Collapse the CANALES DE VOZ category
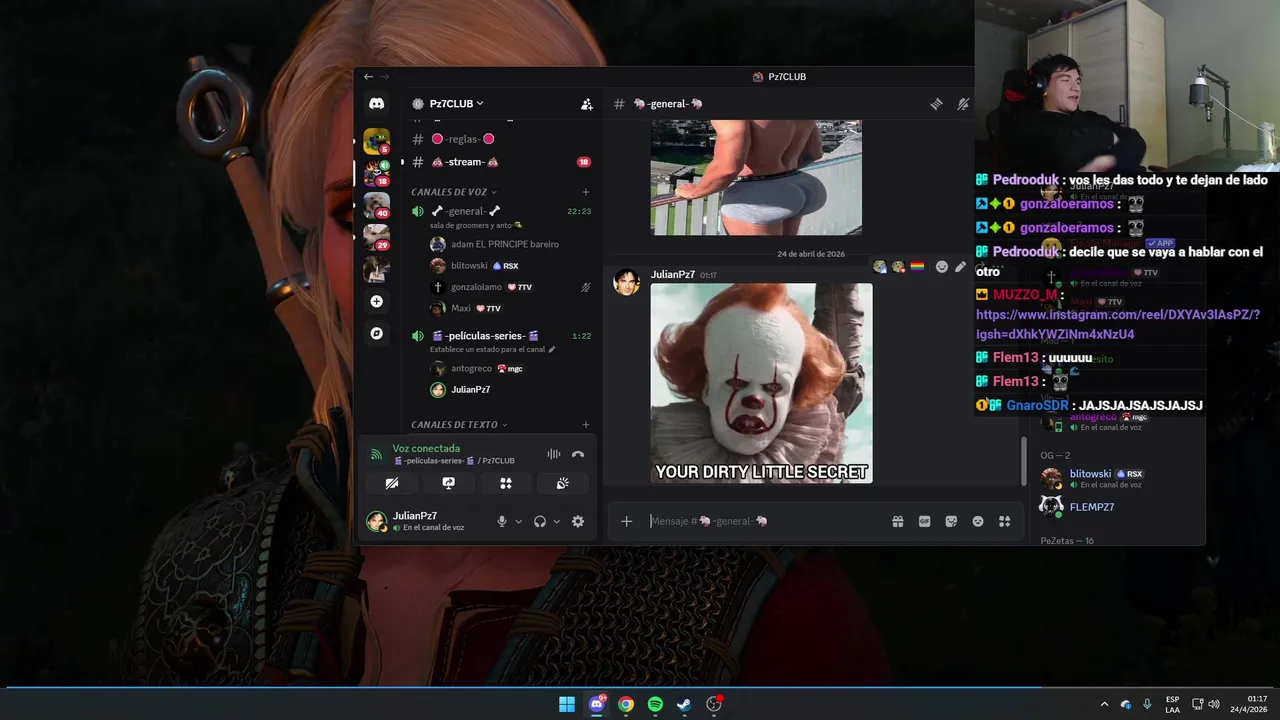This screenshot has width=1280, height=720. 454,192
